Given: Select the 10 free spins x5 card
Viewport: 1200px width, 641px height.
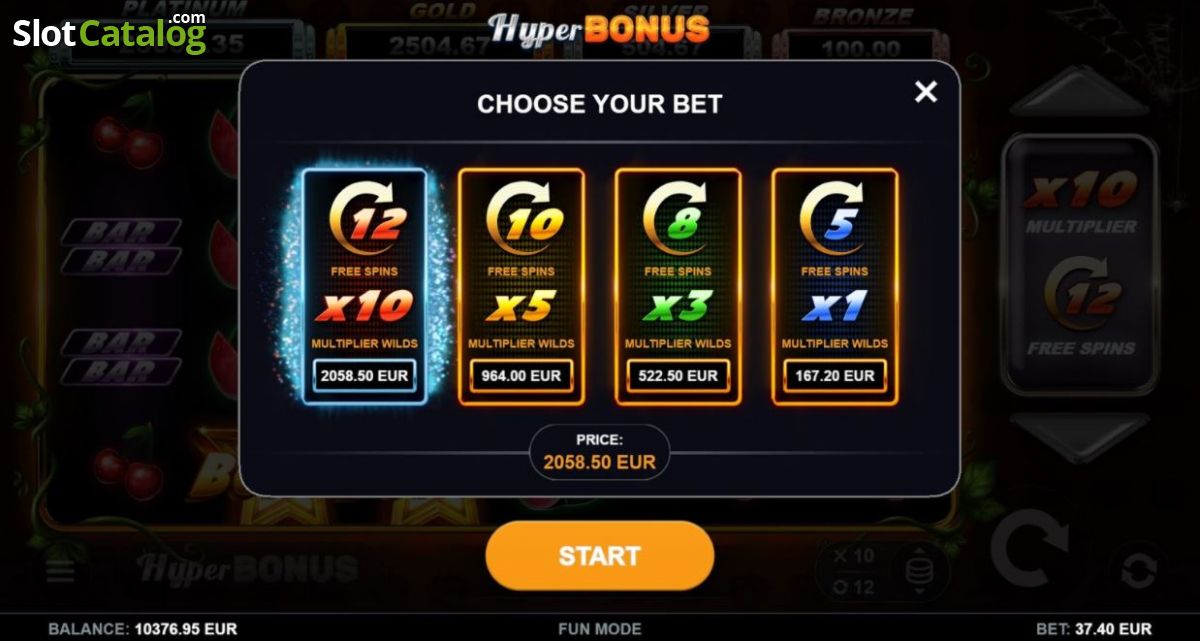Looking at the screenshot, I should pos(521,286).
